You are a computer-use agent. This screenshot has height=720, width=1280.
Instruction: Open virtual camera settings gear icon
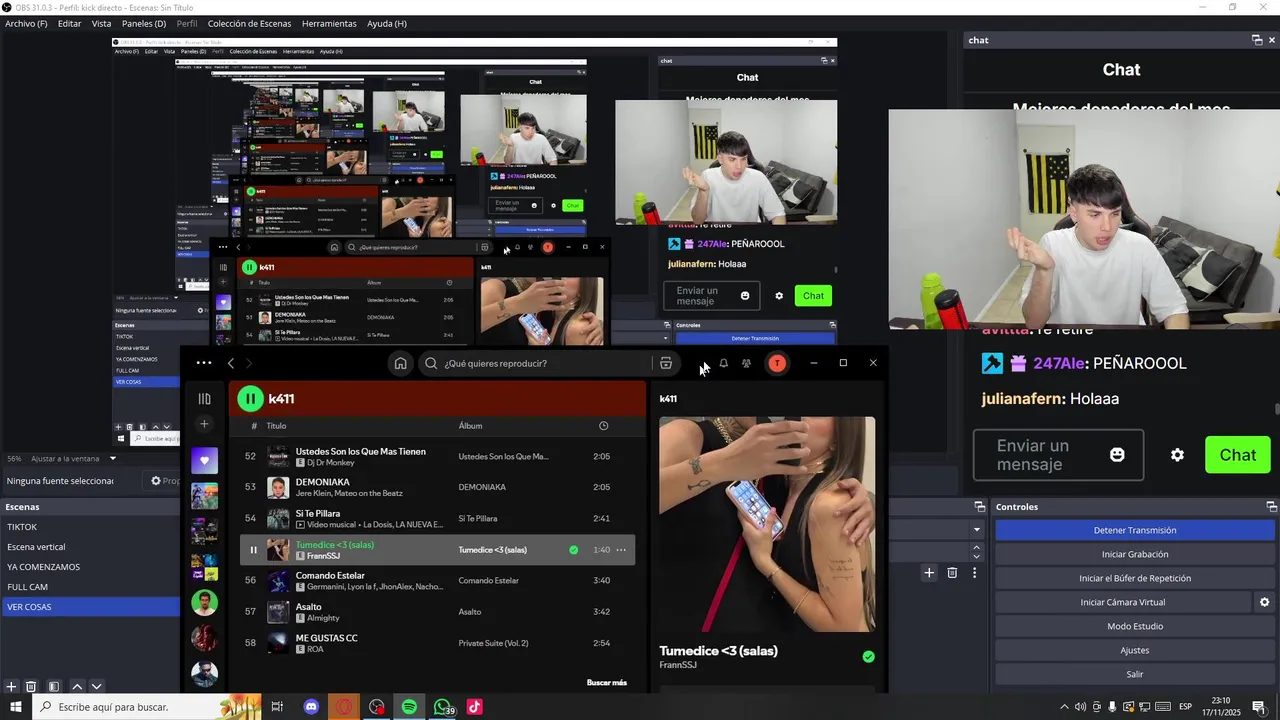1264,602
